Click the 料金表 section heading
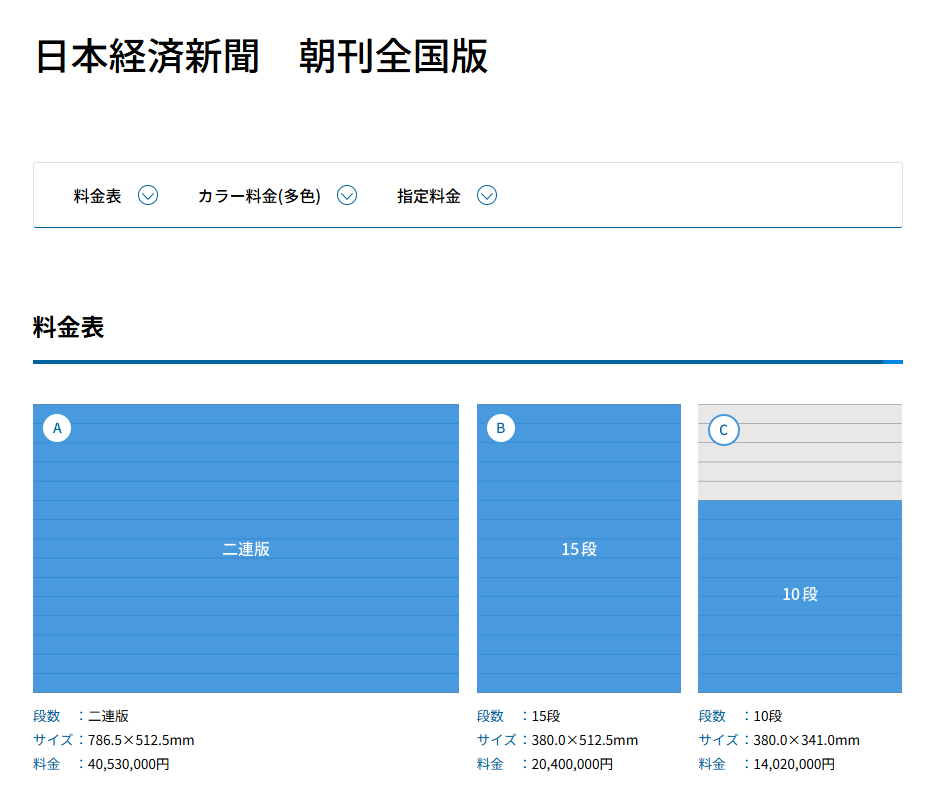Image resolution: width=935 pixels, height=792 pixels. pos(69,327)
